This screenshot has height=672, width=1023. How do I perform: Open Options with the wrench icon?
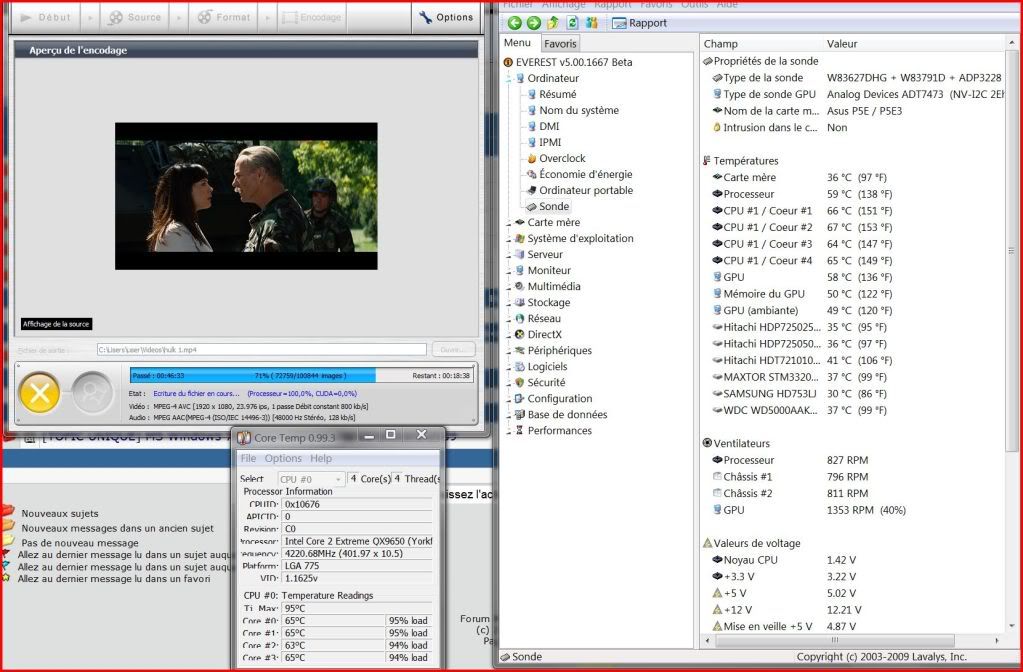click(x=445, y=17)
